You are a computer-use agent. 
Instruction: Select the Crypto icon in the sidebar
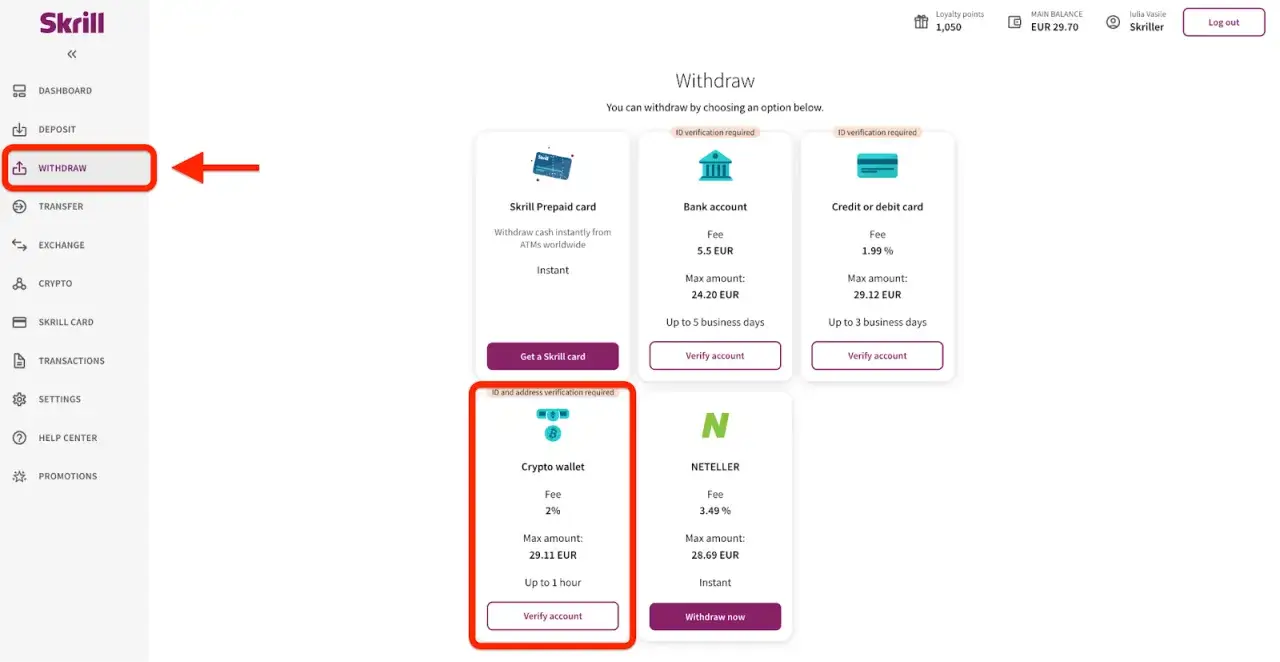(21, 283)
